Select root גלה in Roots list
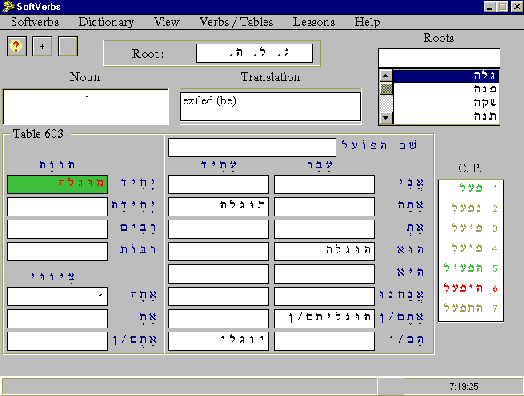The height and width of the screenshot is (396, 524). (x=446, y=76)
